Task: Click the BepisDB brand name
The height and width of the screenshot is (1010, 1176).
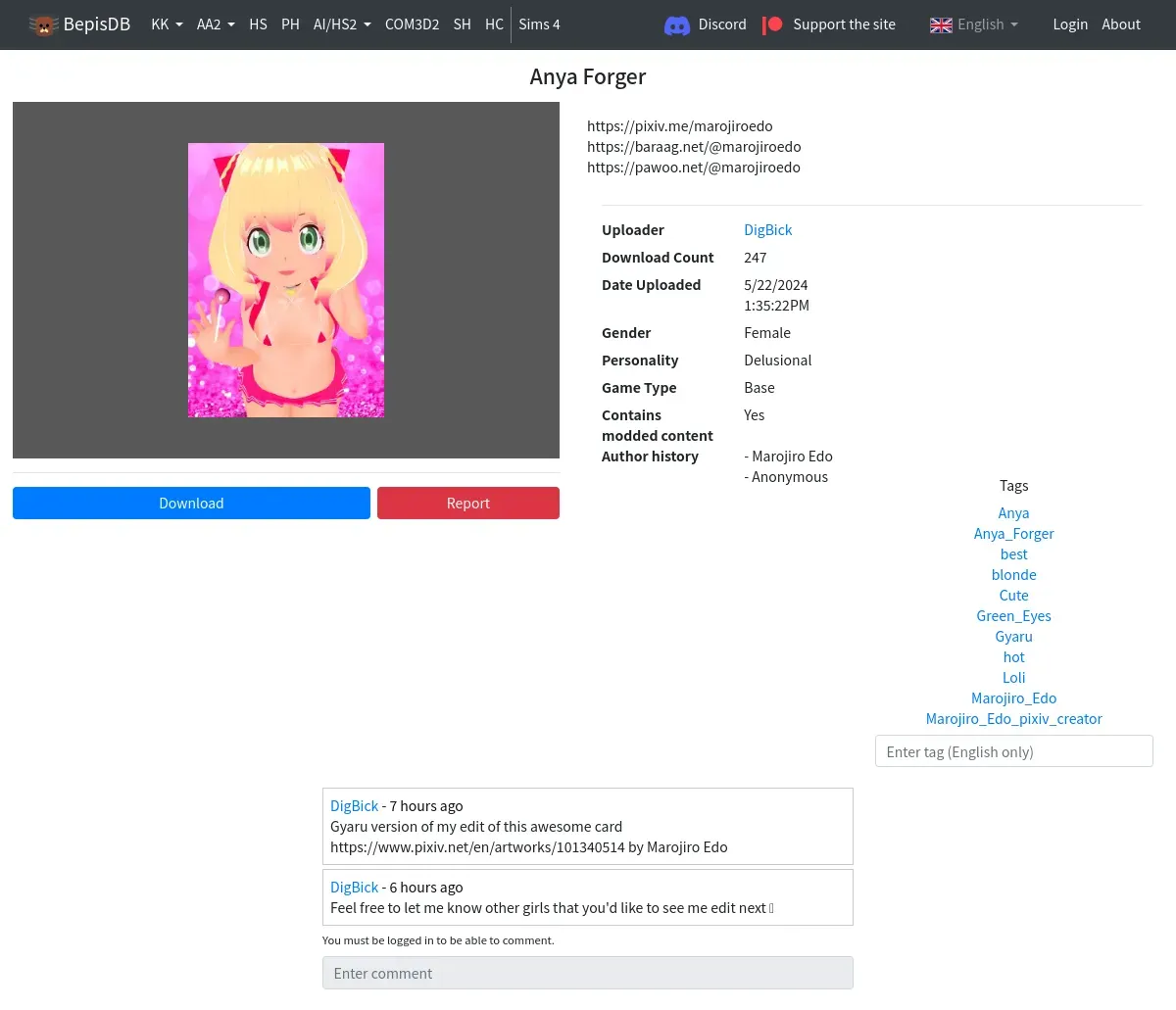Action: click(97, 24)
